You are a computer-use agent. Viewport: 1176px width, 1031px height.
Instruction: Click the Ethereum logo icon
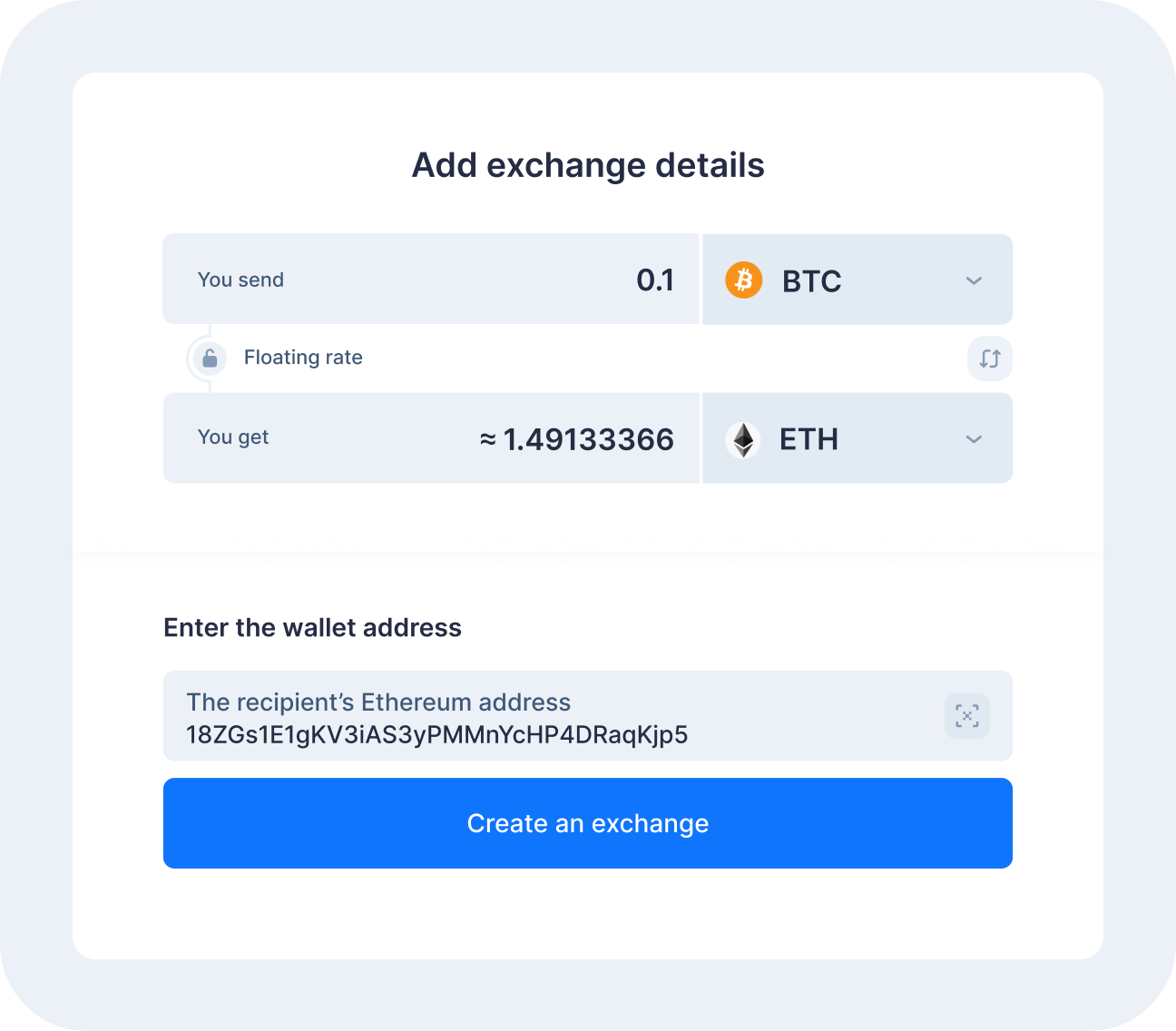click(x=743, y=440)
